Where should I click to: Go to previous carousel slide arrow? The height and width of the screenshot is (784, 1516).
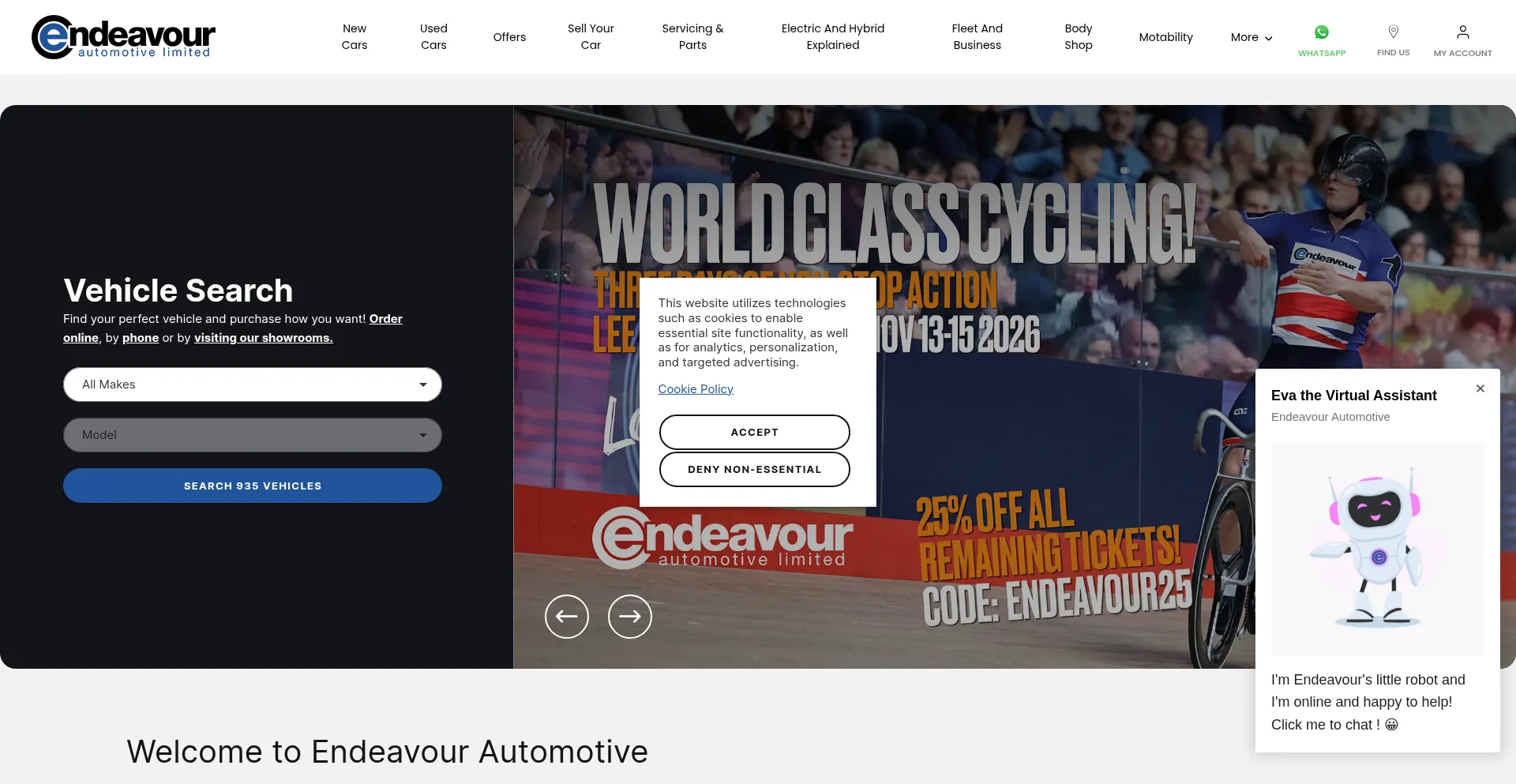pos(567,617)
